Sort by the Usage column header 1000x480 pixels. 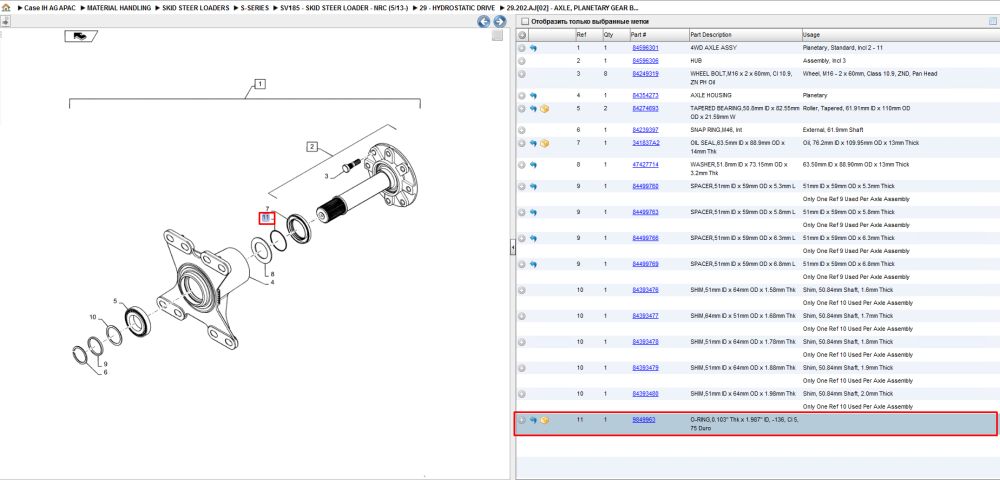pos(899,35)
